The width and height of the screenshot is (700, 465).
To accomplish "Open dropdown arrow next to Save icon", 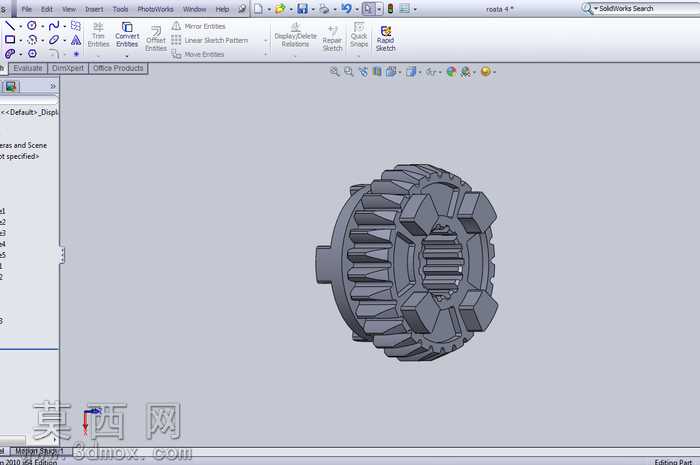I will pos(313,9).
